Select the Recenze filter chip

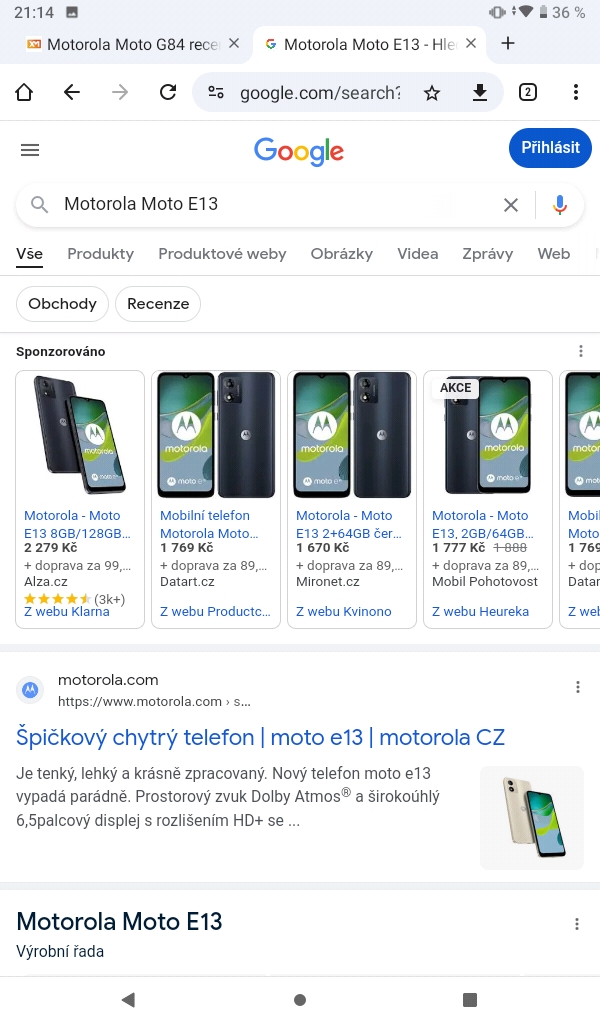[158, 304]
